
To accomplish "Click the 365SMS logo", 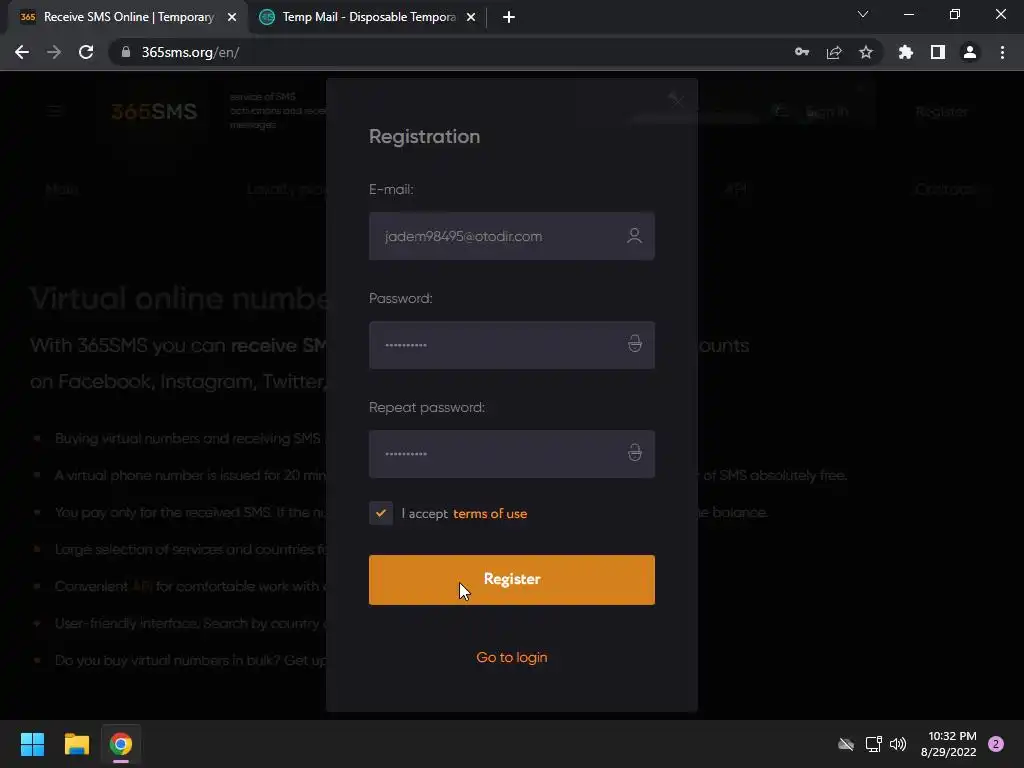I will [x=153, y=112].
